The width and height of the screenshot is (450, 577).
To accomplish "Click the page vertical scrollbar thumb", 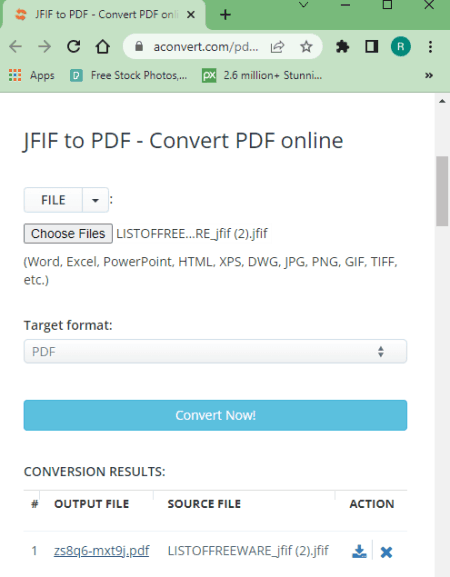I will tap(442, 191).
